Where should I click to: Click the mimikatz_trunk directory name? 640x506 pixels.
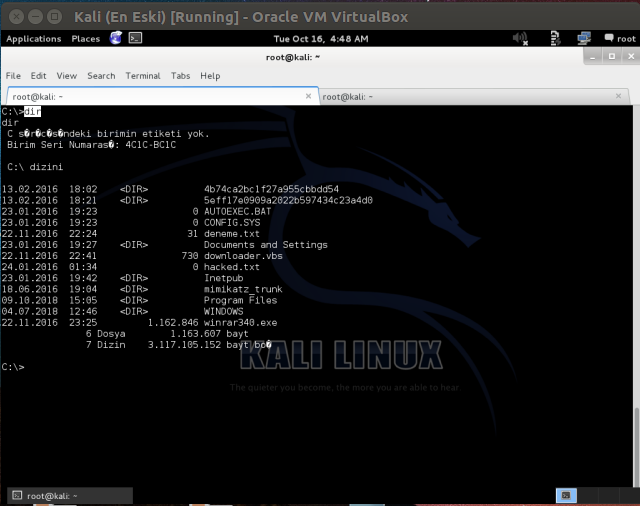pyautogui.click(x=243, y=289)
